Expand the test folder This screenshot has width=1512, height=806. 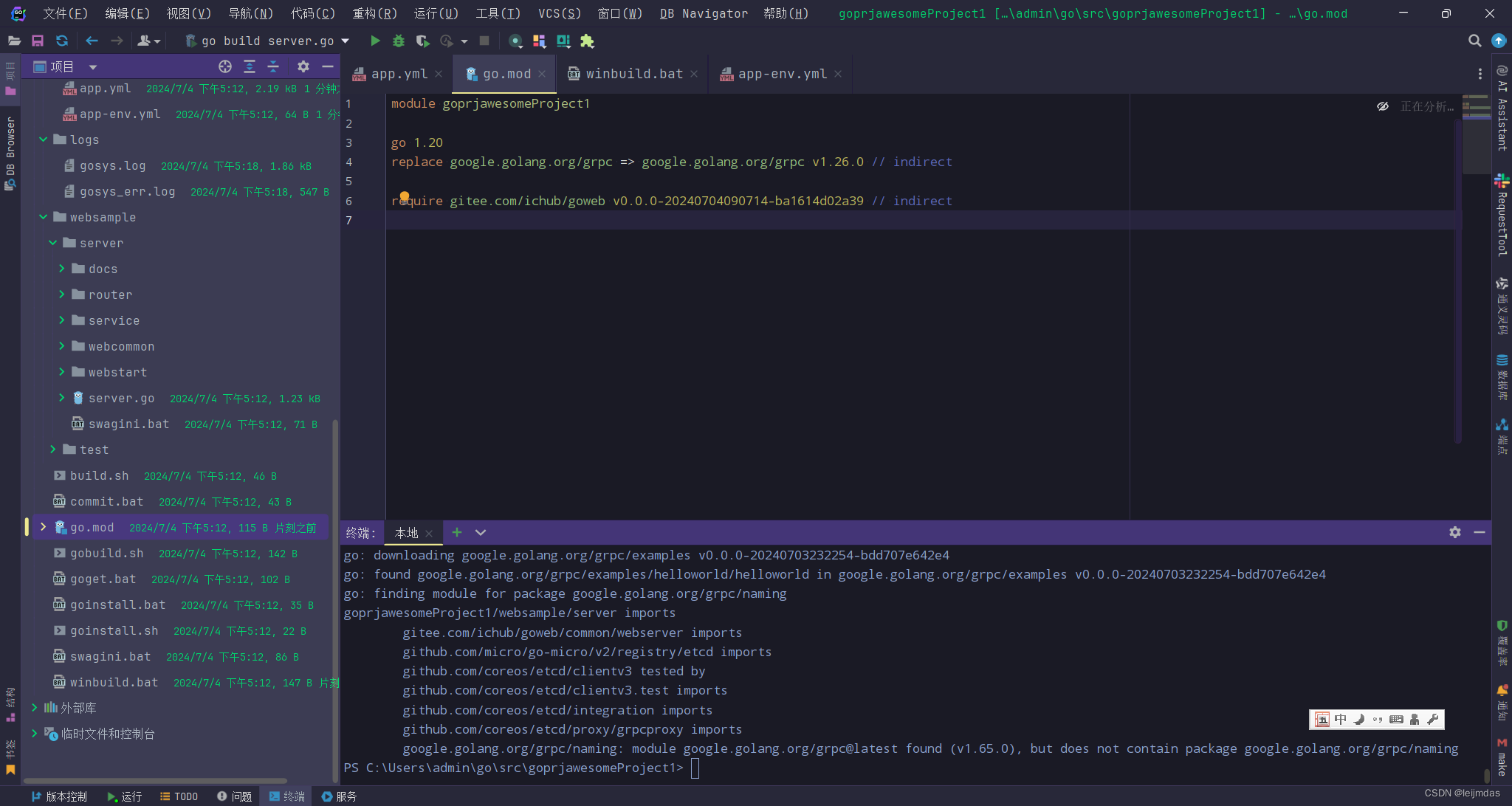pyautogui.click(x=53, y=449)
